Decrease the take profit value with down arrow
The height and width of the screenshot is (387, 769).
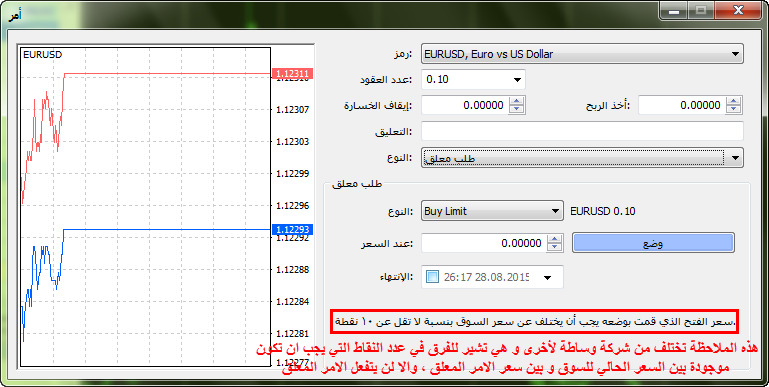734,109
